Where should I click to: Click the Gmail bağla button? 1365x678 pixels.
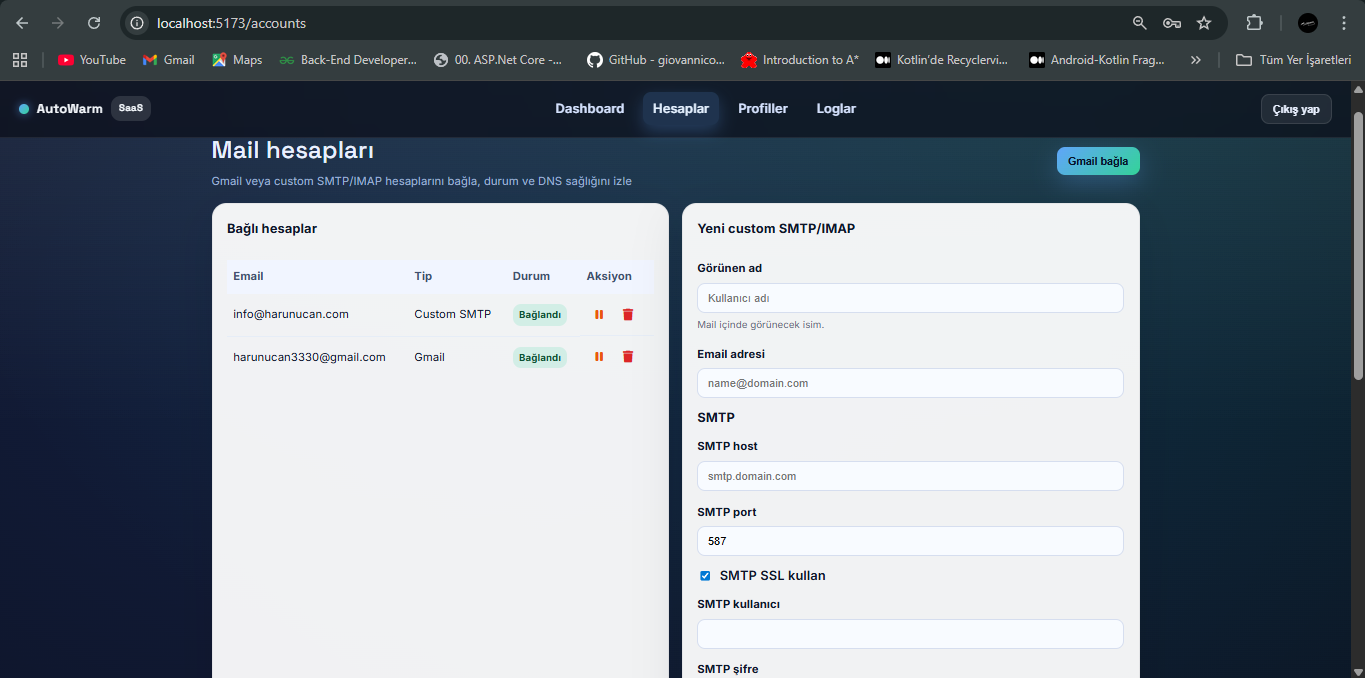(x=1098, y=161)
